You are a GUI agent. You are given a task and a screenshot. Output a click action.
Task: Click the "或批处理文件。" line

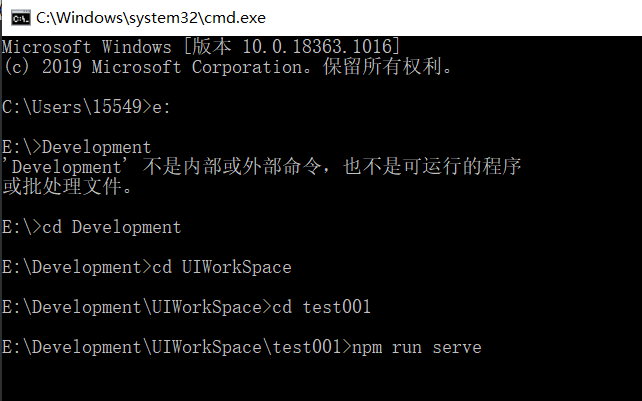coord(67,187)
